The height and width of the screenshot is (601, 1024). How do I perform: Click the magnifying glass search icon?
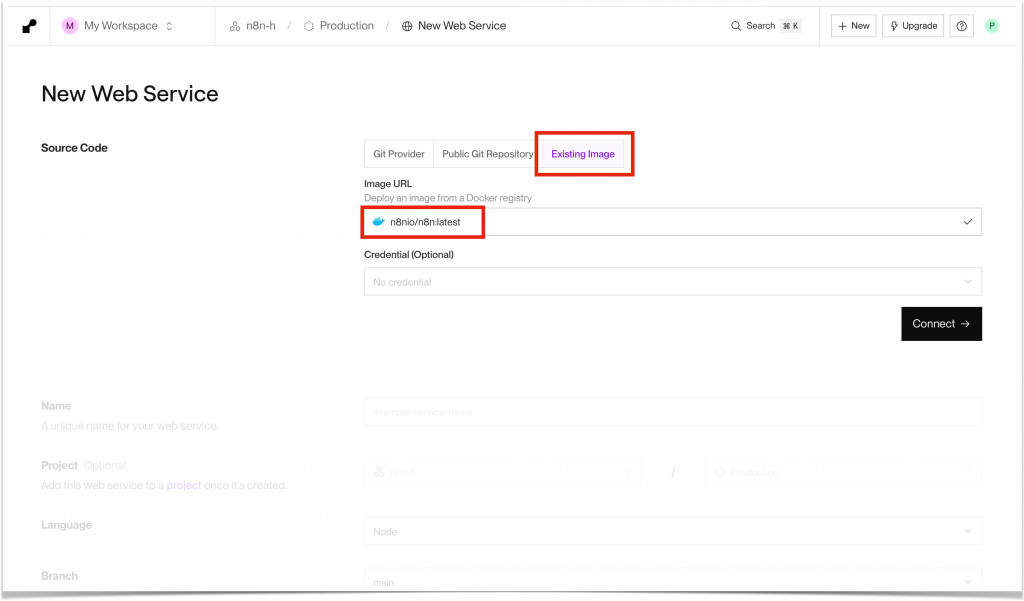point(736,26)
